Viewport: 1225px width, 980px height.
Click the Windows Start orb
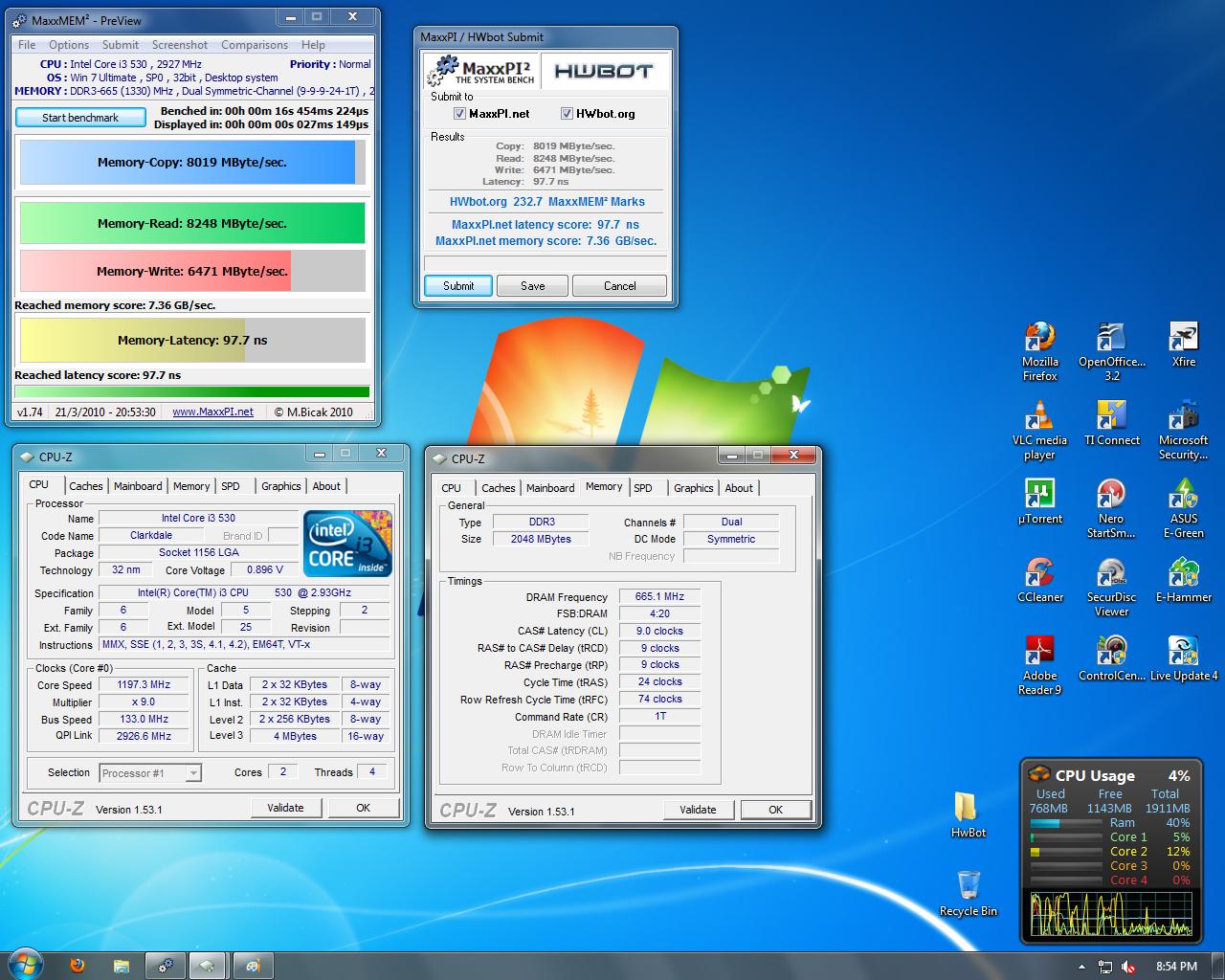point(25,964)
